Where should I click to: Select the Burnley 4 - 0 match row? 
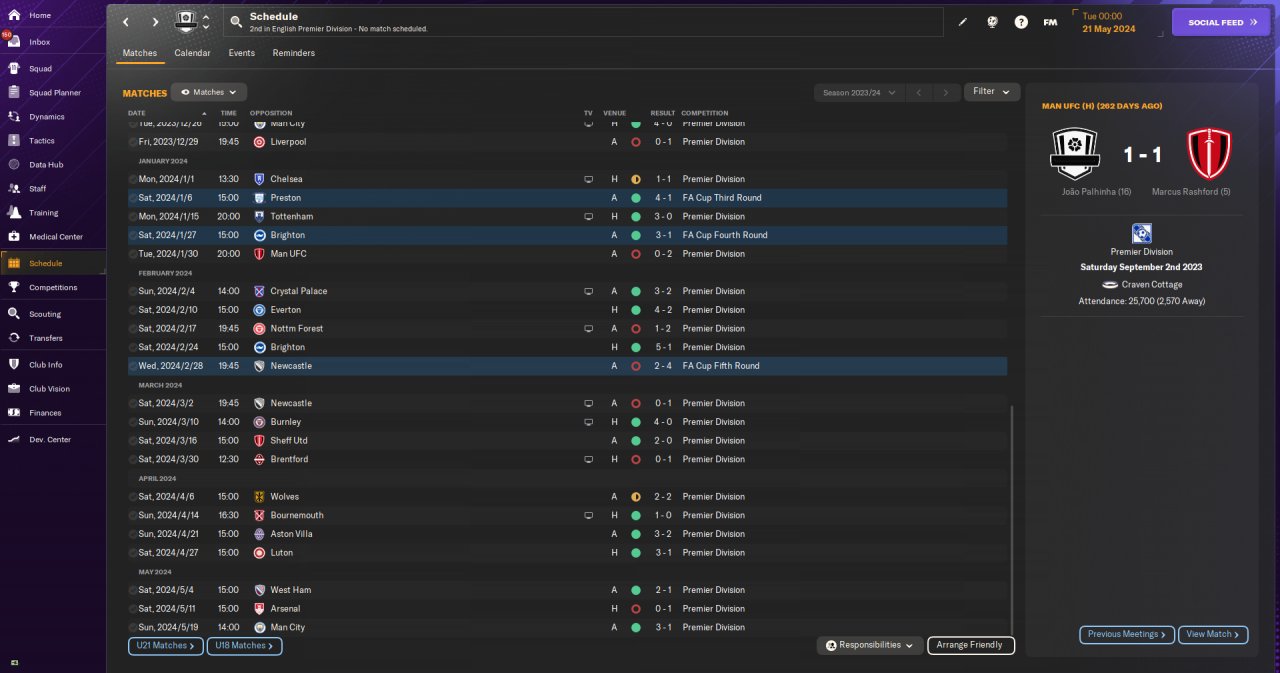(567, 422)
